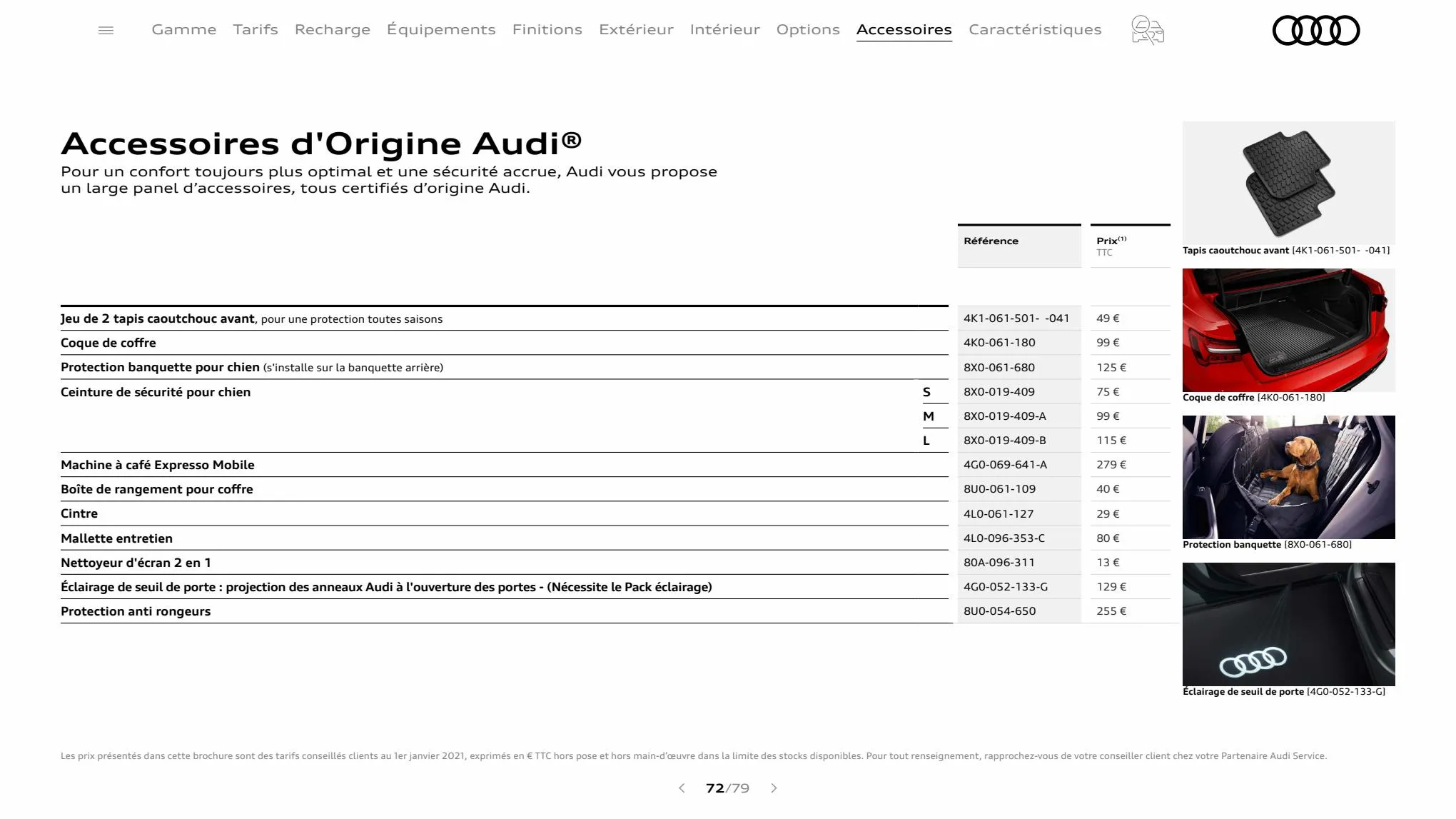Viewport: 1456px width, 819px height.
Task: Click the price '129 €'
Action: point(1111,587)
